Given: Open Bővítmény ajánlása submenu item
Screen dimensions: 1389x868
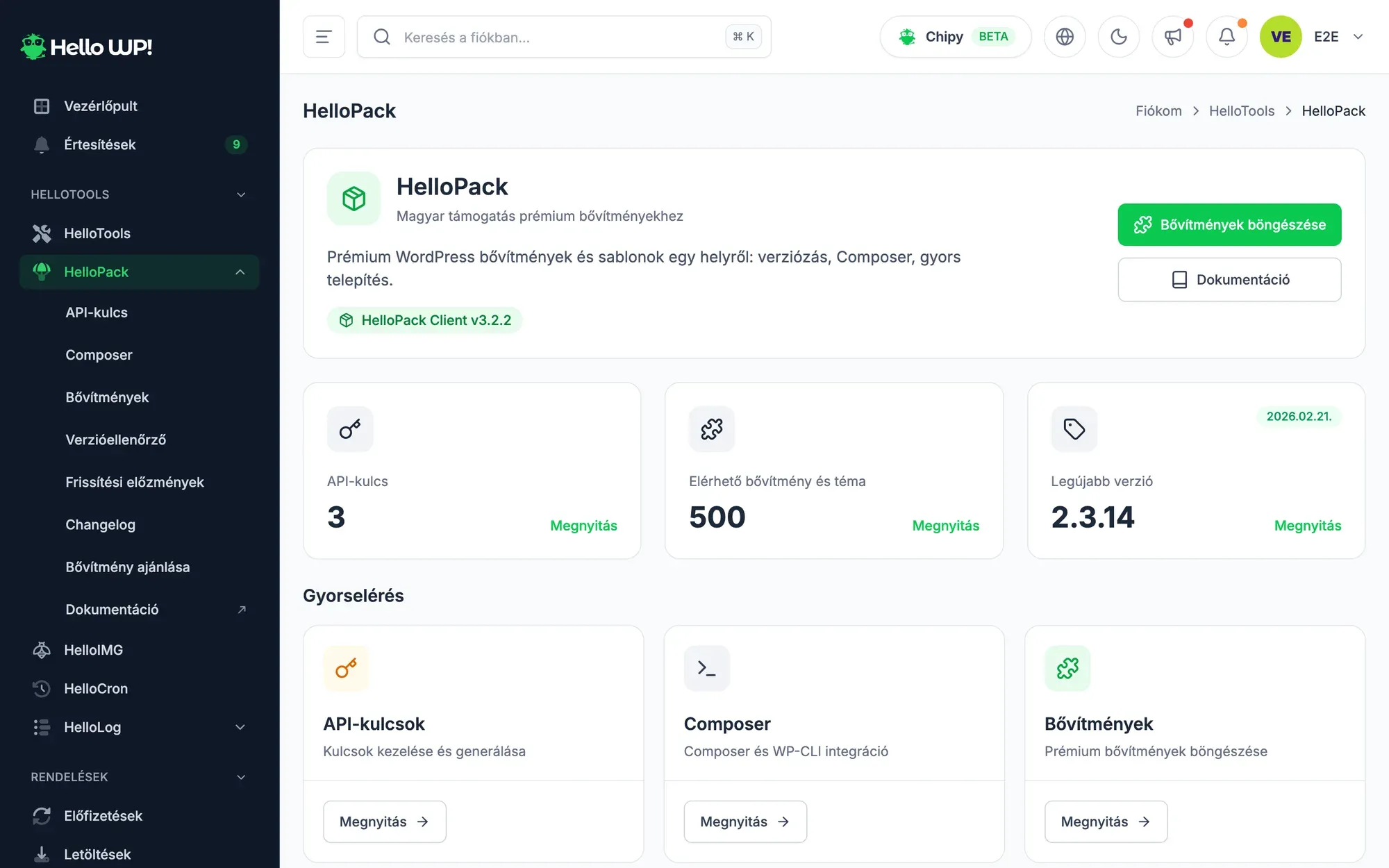Looking at the screenshot, I should click(128, 567).
